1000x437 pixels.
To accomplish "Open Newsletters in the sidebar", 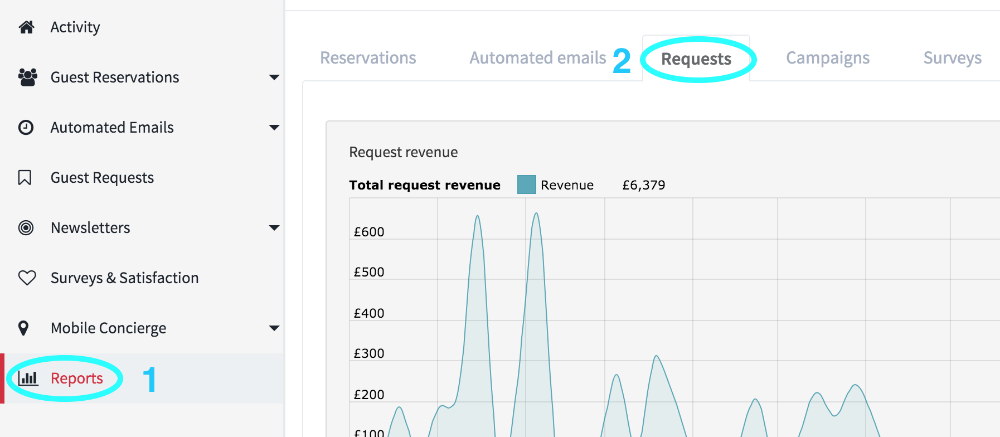I will click(91, 228).
